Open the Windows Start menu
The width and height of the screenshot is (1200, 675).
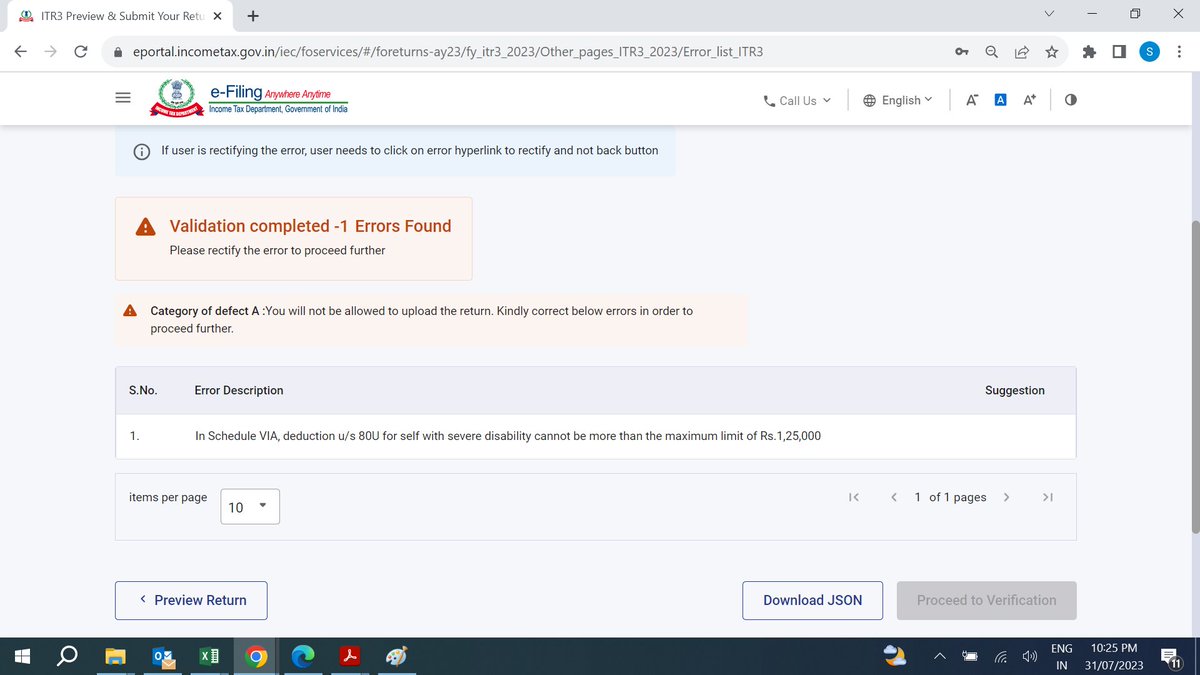click(x=22, y=656)
